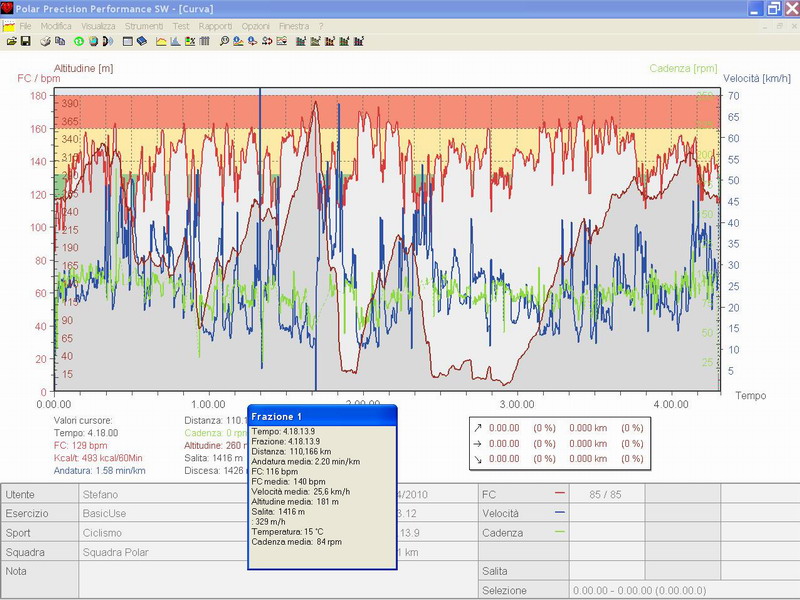Click the blue book toolbar icon
The height and width of the screenshot is (600, 800).
(142, 41)
